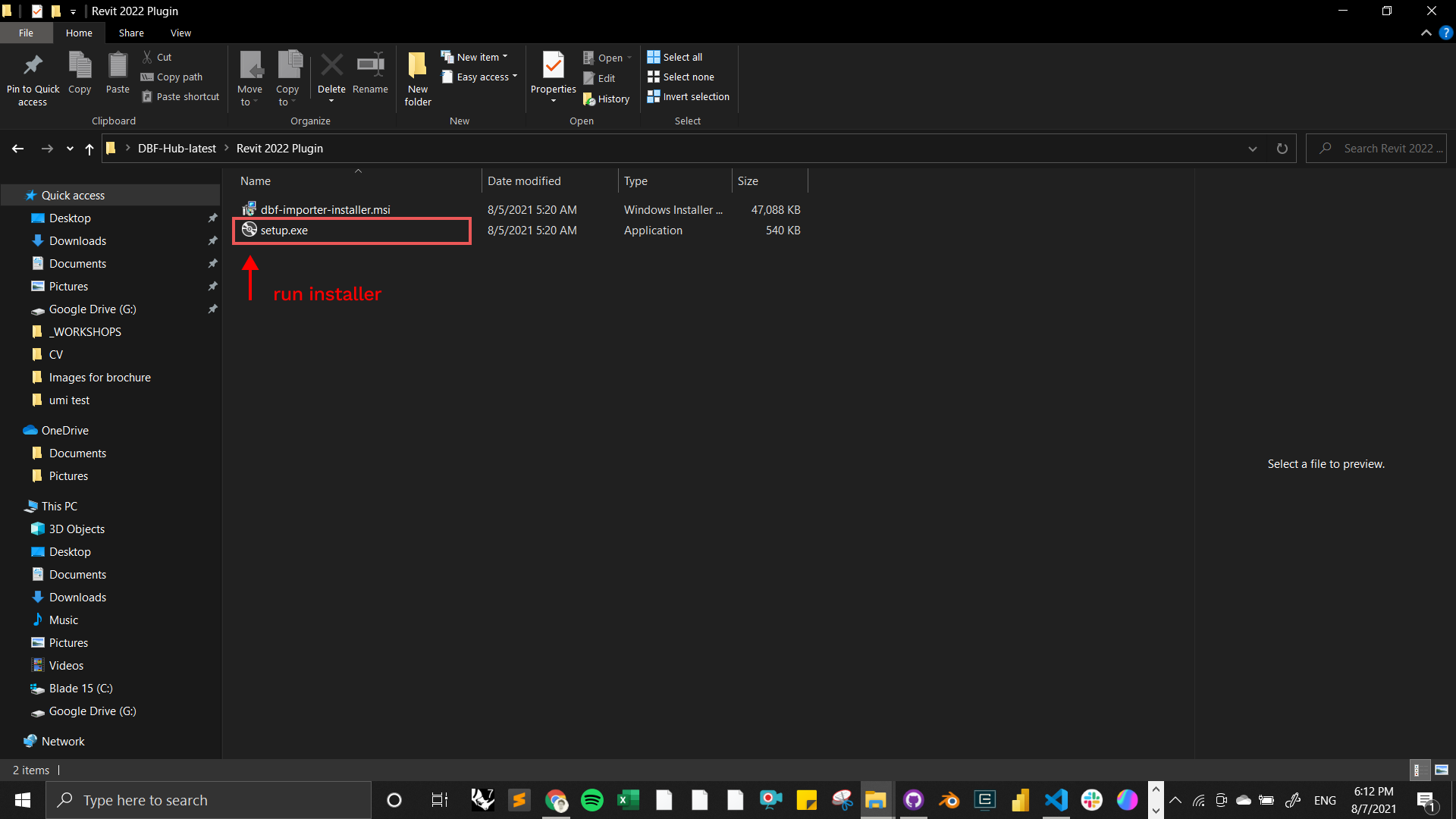Click the Search Revit 2022 field
1456x819 pixels.
pos(1376,149)
